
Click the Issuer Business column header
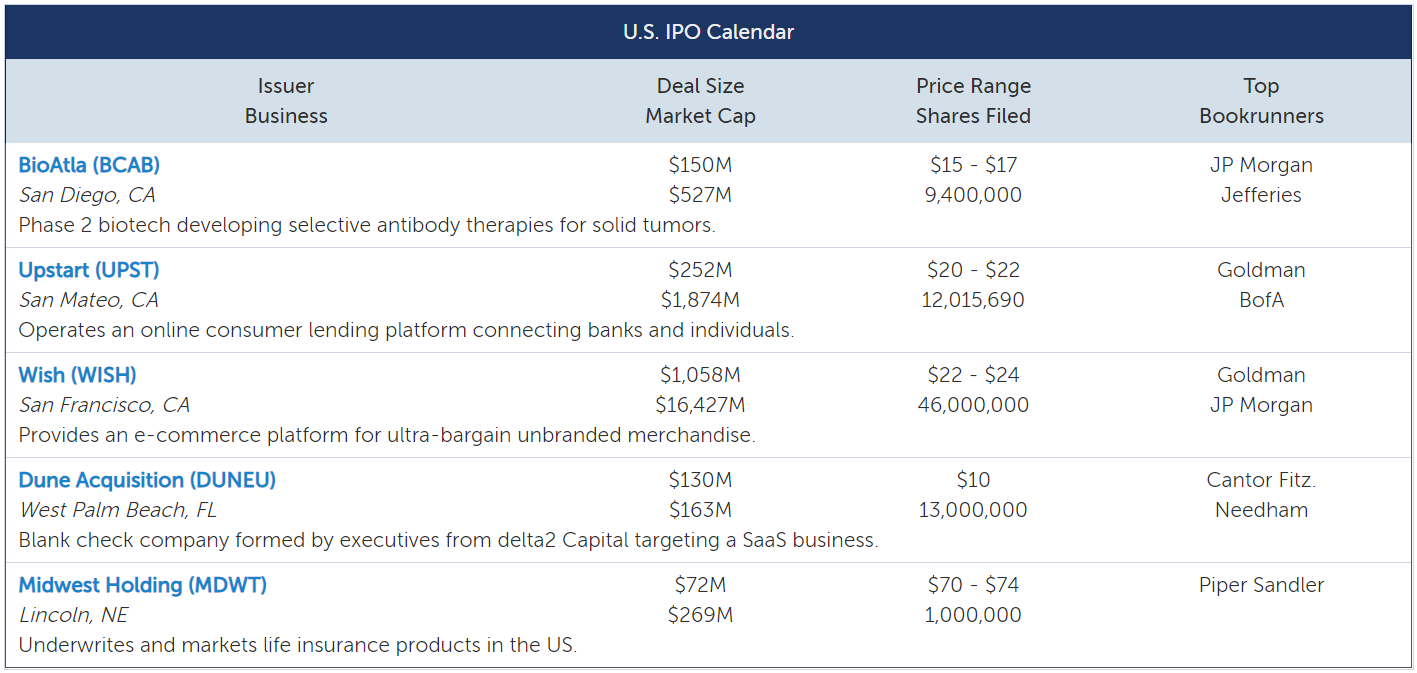pos(286,101)
